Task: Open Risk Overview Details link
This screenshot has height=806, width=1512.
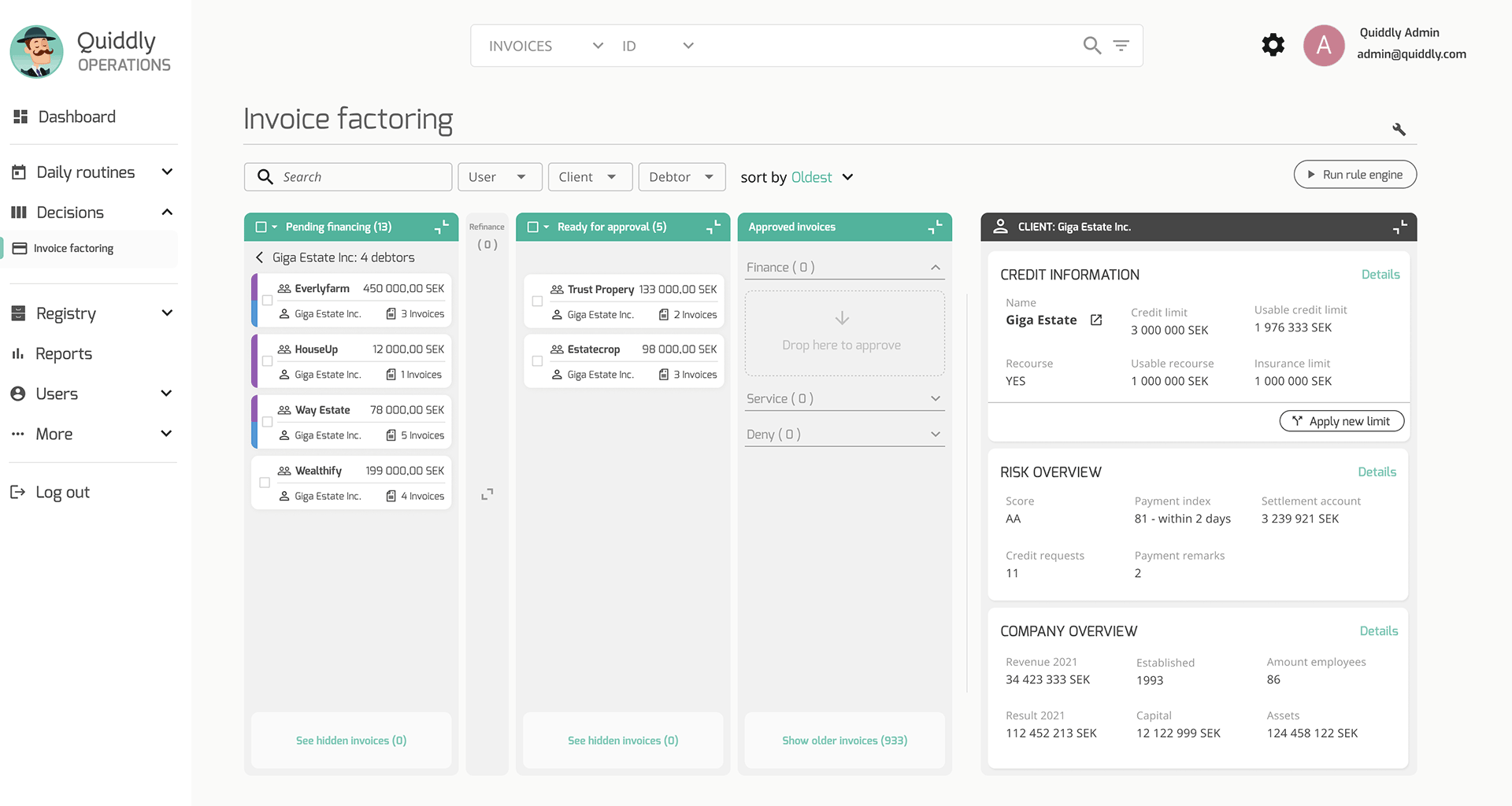Action: tap(1377, 471)
